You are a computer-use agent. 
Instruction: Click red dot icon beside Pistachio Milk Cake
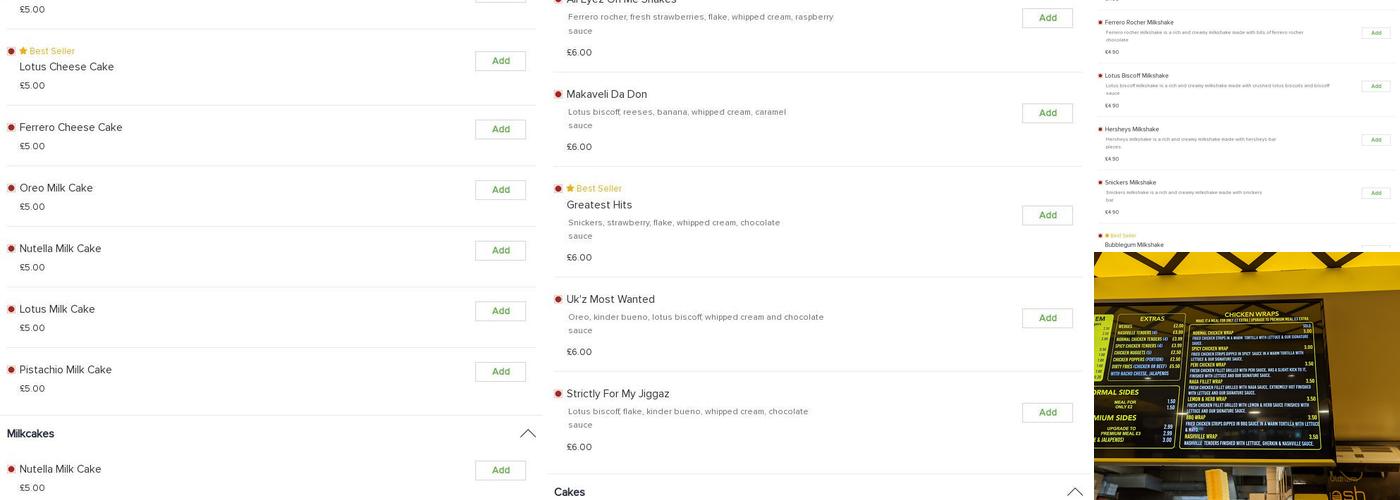[x=11, y=370]
